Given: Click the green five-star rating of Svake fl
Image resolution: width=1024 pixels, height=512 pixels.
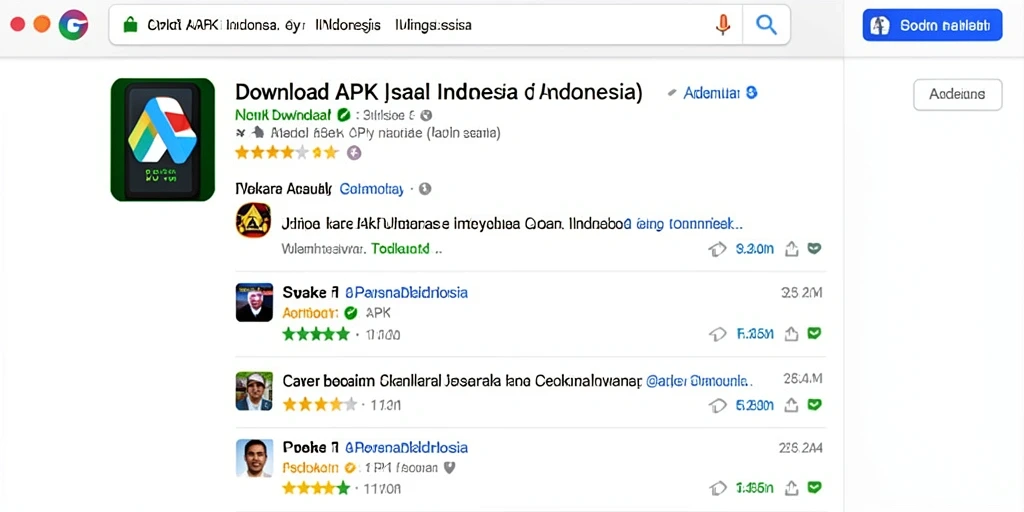Looking at the screenshot, I should (316, 334).
